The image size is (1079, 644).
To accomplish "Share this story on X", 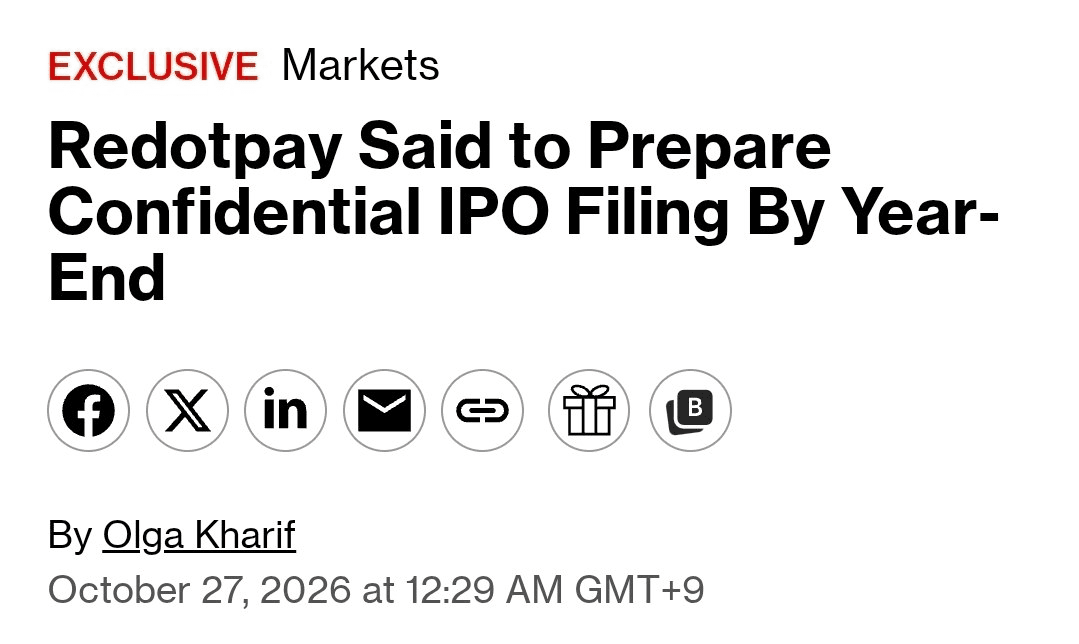I will (187, 411).
